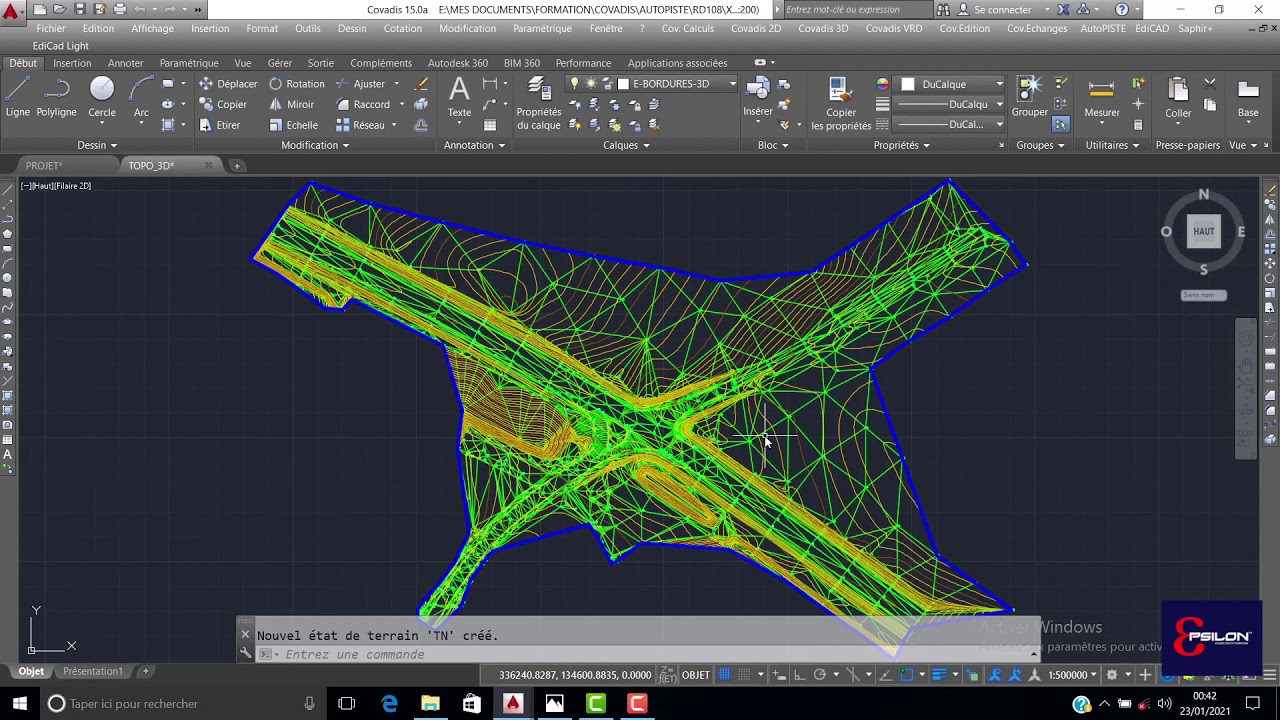Screen dimensions: 1280x720
Task: Click the Raccord button
Action: [x=363, y=104]
